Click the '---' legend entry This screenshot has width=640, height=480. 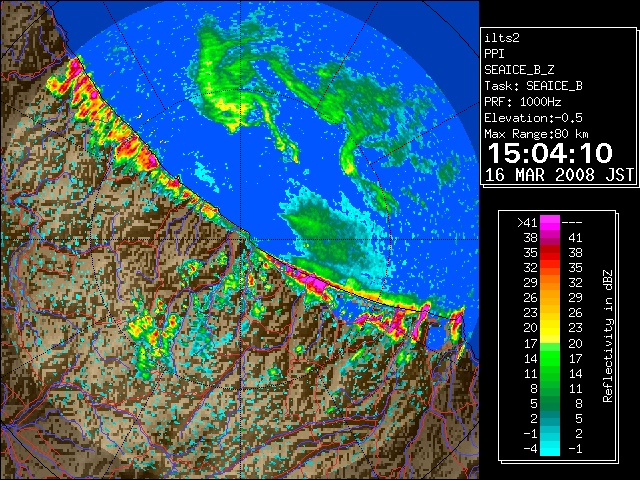[x=572, y=222]
